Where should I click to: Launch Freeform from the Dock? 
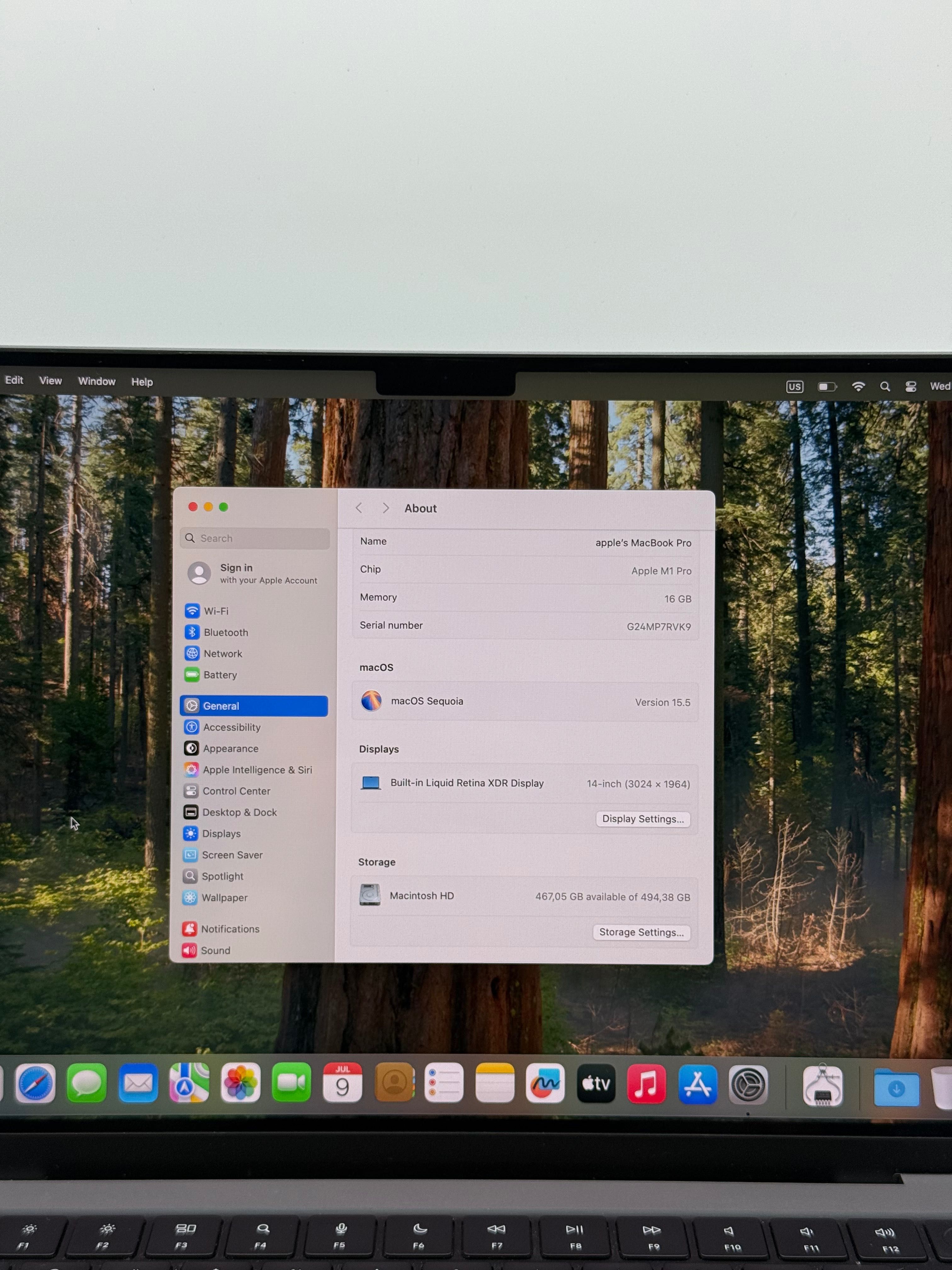coord(545,1083)
